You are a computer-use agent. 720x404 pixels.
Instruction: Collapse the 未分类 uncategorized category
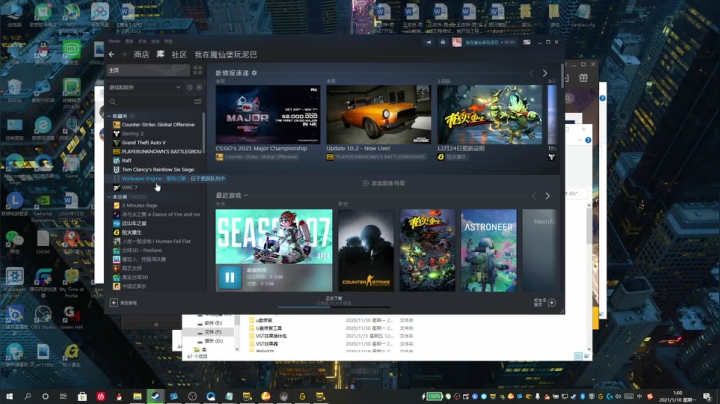coord(110,196)
